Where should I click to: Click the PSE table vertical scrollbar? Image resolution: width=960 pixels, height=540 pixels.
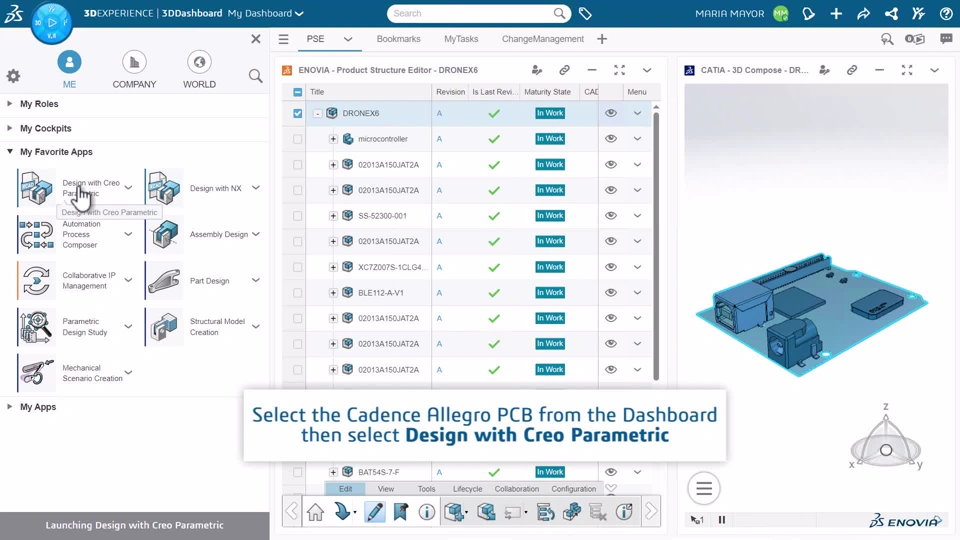pyautogui.click(x=656, y=245)
